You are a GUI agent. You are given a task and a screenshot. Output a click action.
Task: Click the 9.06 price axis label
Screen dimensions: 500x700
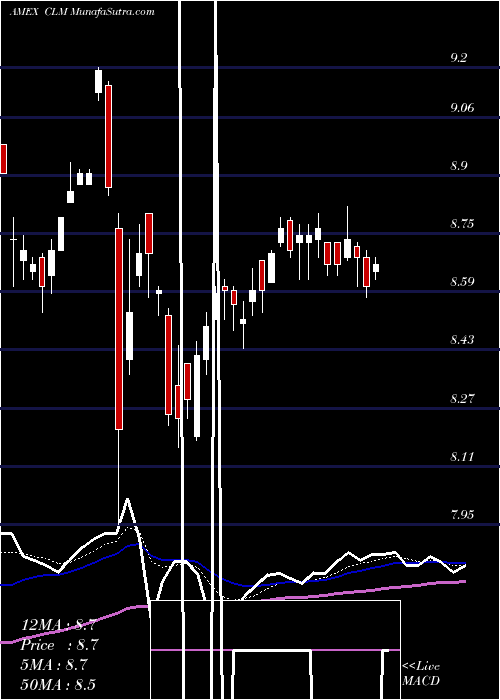point(462,108)
